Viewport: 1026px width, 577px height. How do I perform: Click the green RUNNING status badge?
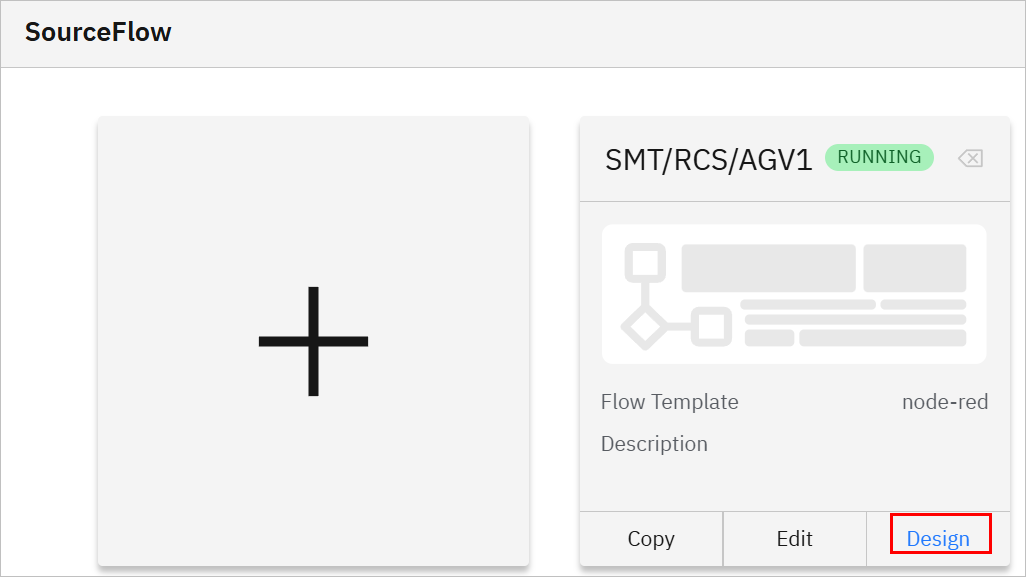point(879,157)
